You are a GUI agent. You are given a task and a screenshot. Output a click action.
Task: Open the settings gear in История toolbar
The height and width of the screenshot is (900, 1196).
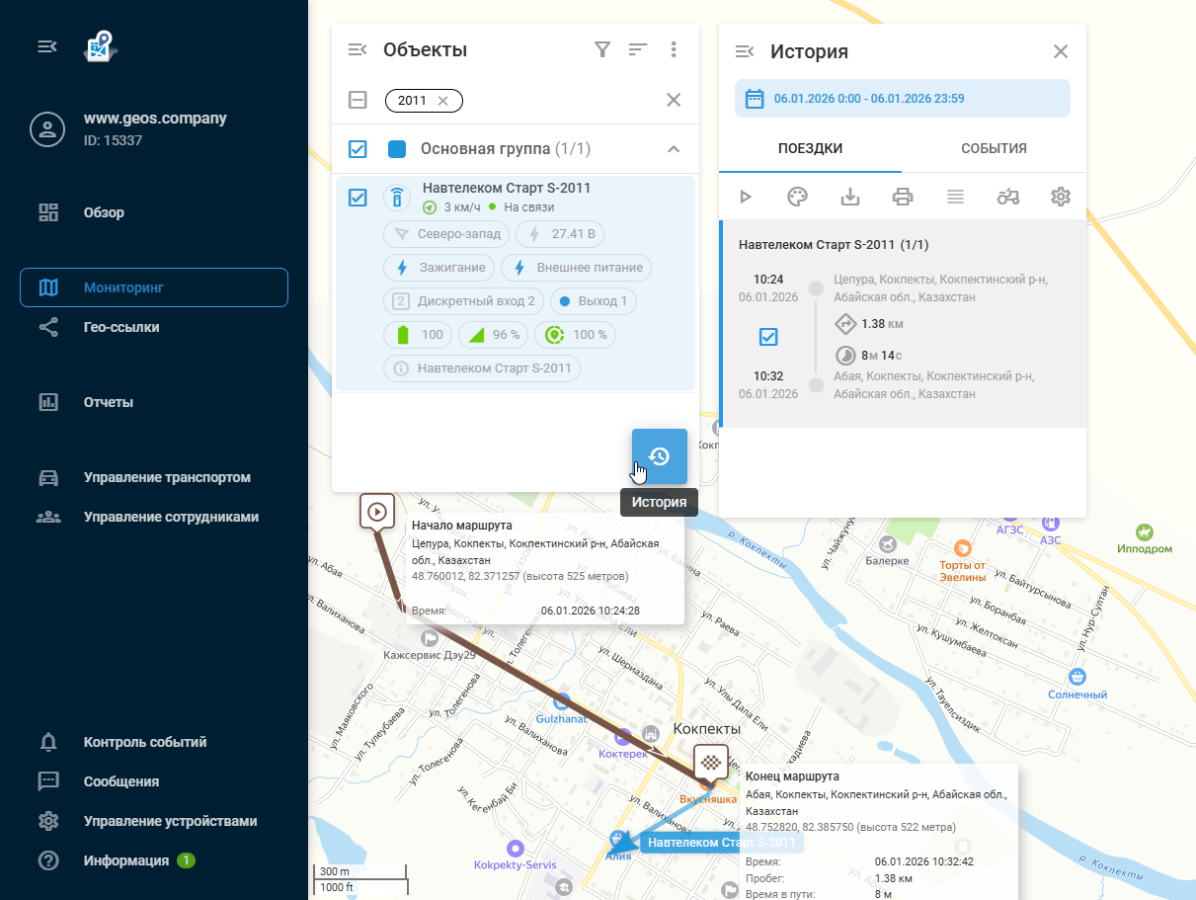(x=1060, y=197)
